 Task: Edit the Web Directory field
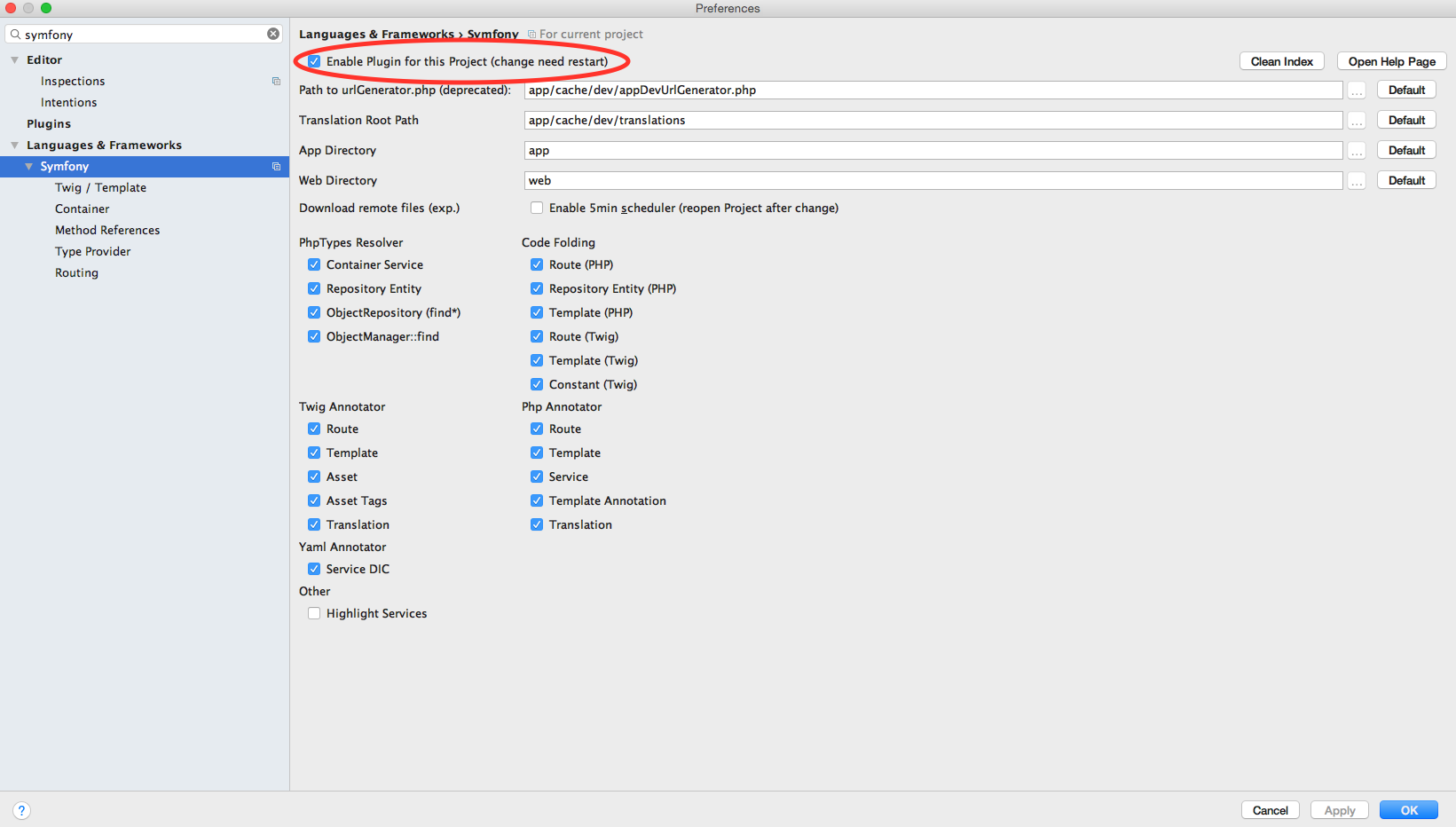coord(933,181)
